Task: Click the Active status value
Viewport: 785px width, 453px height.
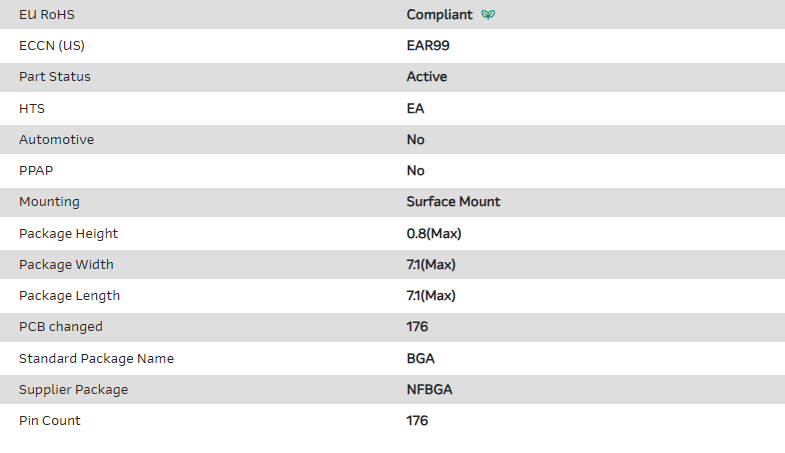Action: pyautogui.click(x=427, y=77)
